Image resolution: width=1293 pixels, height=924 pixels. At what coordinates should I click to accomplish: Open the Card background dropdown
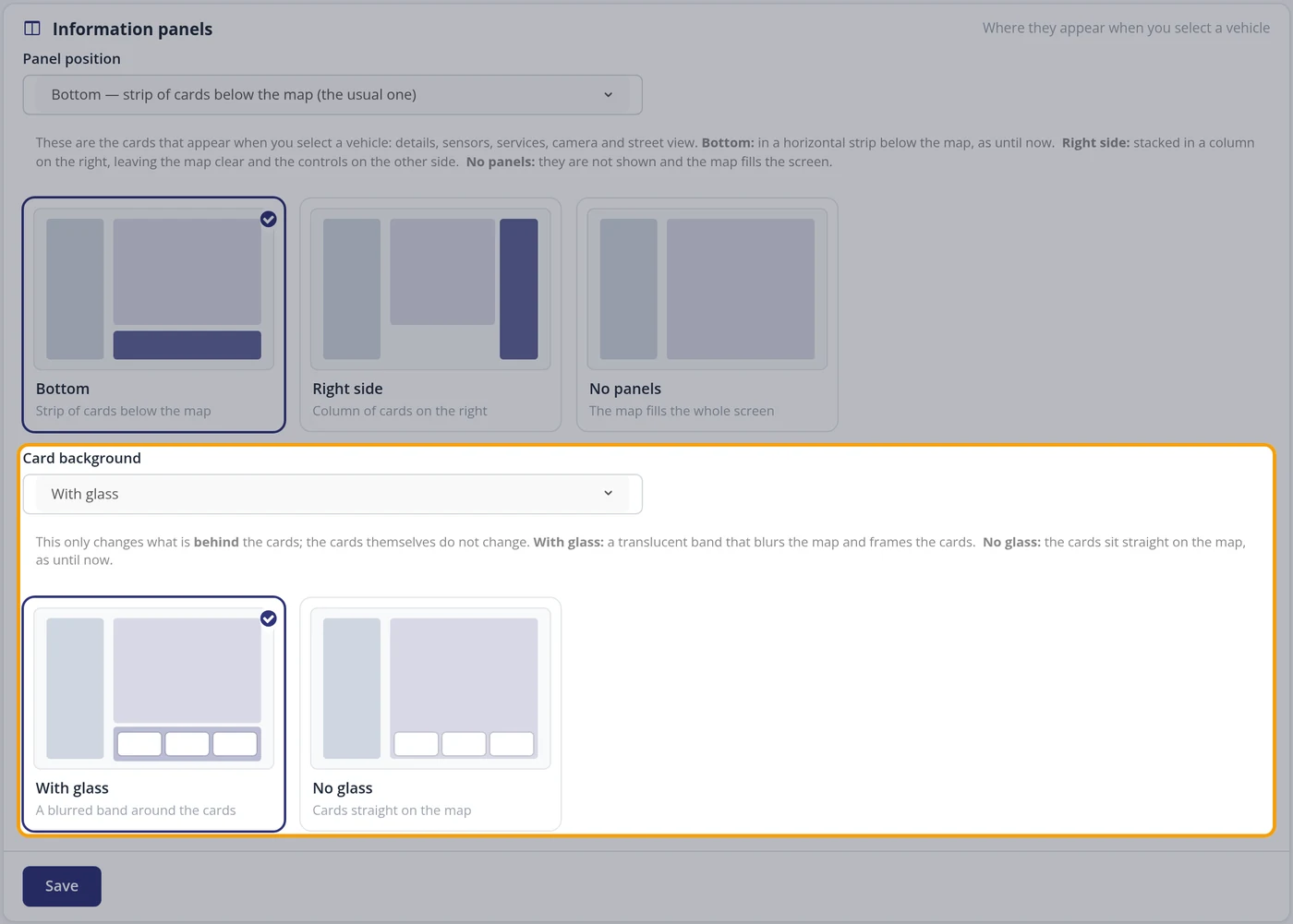click(x=332, y=494)
